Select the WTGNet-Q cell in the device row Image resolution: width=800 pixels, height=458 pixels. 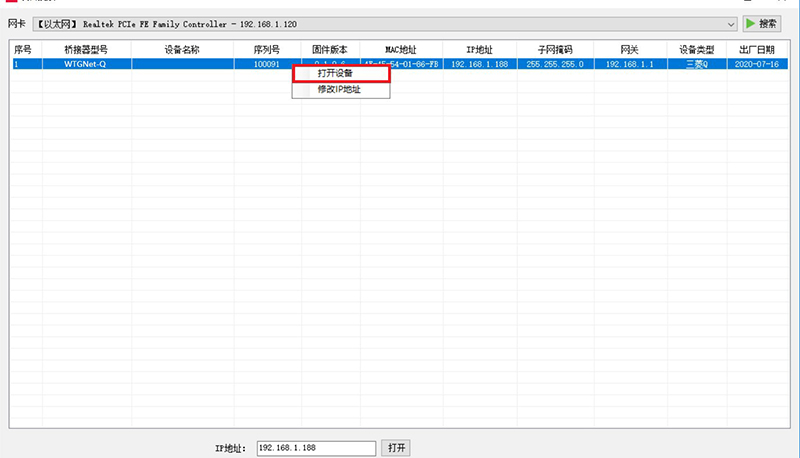tap(86, 64)
